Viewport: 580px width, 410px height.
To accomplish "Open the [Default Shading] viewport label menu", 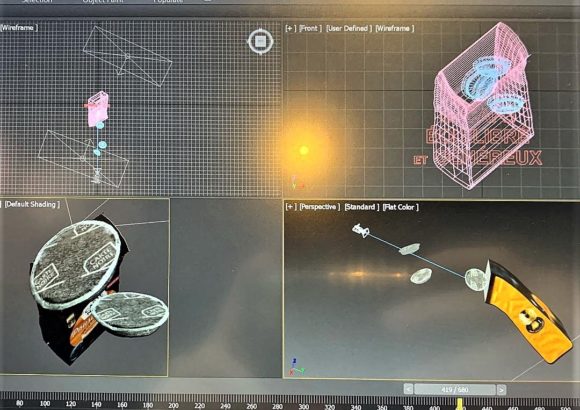I will click(x=32, y=204).
